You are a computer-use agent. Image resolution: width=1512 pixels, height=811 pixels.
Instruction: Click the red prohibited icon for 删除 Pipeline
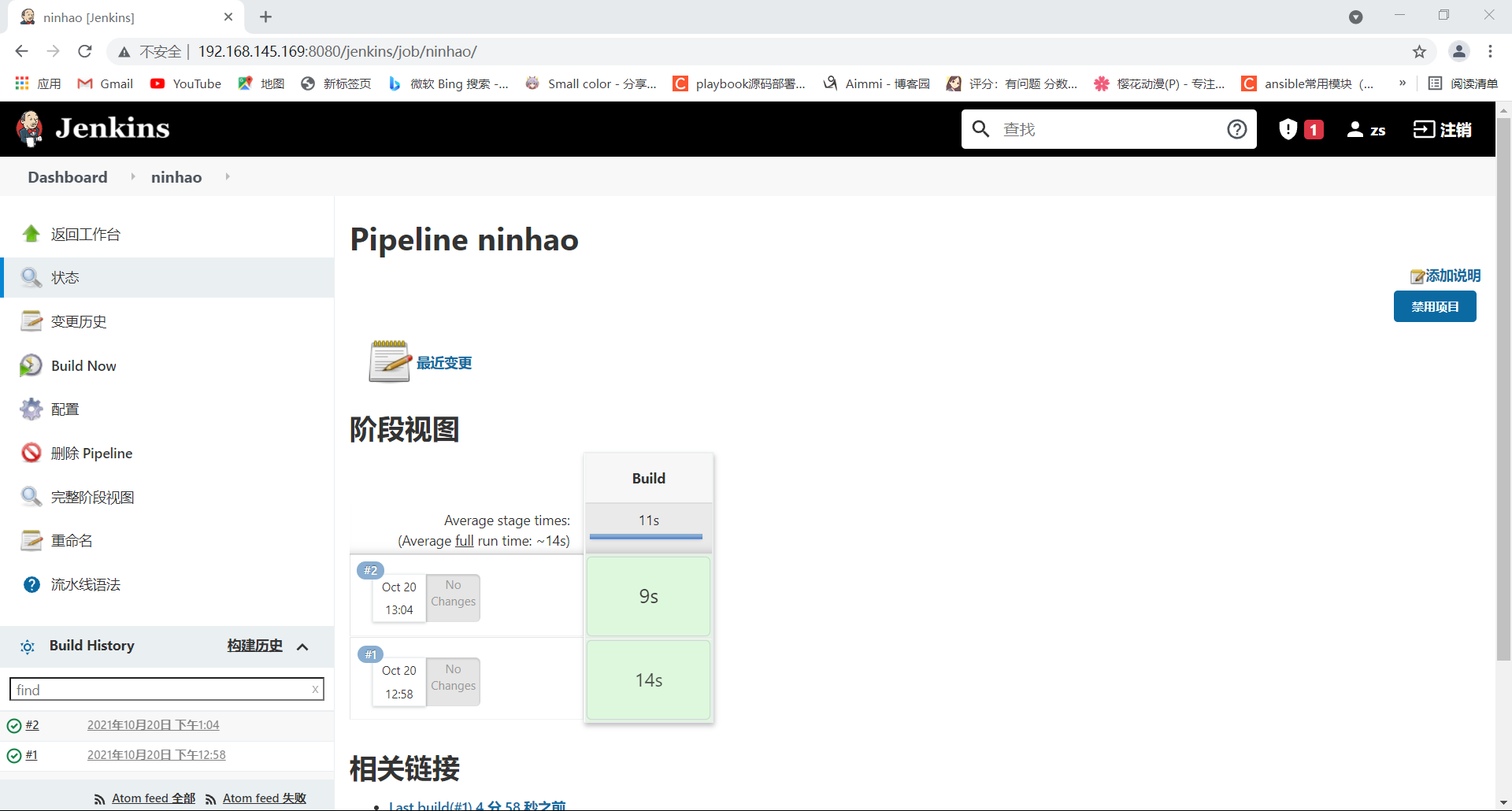point(31,453)
